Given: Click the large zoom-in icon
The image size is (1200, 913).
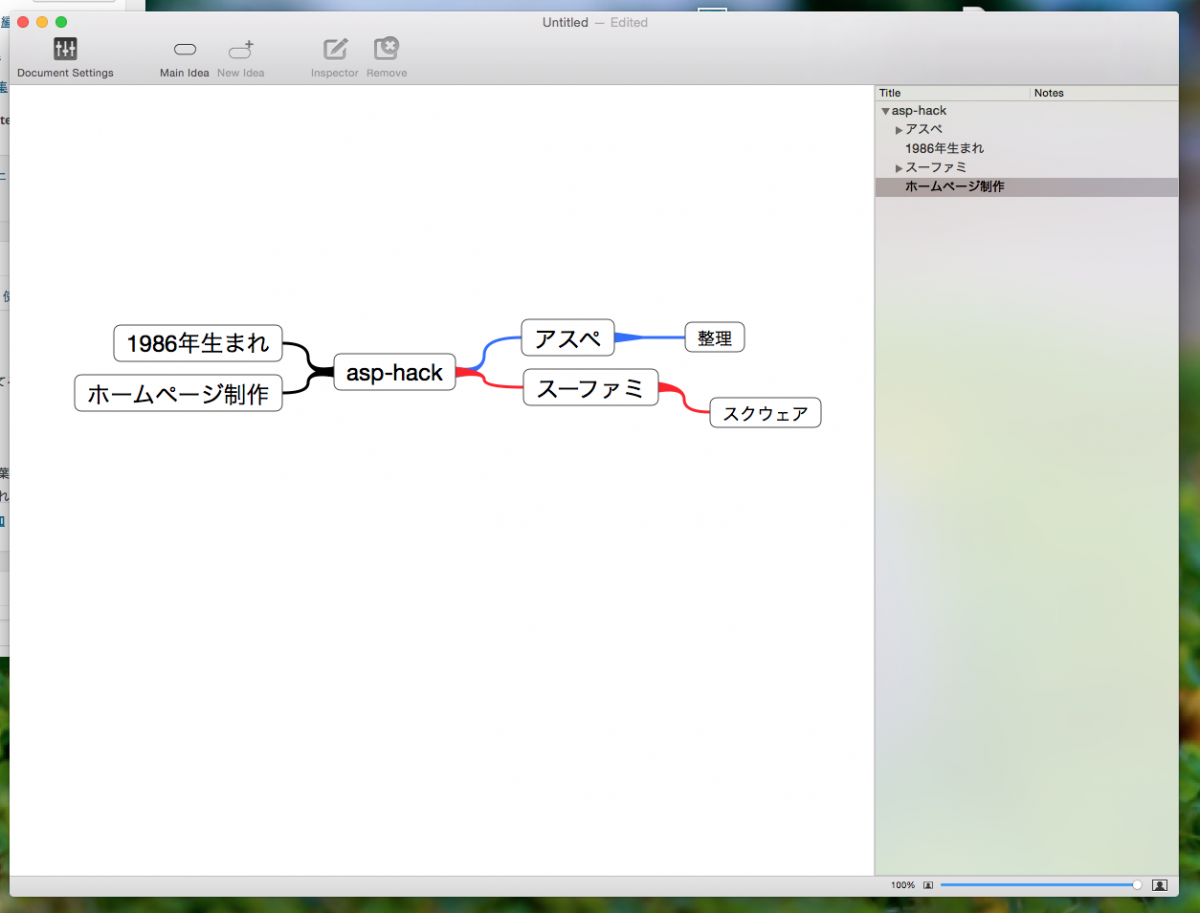Looking at the screenshot, I should pos(1159,885).
